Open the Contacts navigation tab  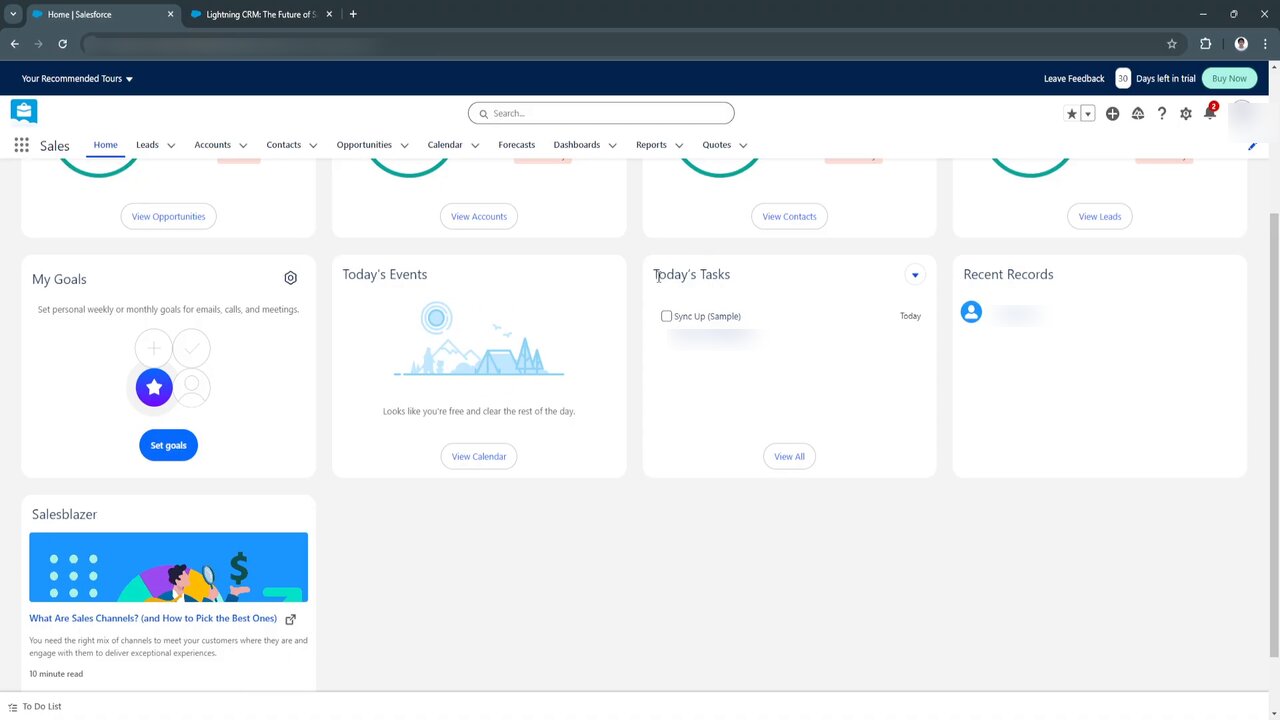coord(283,145)
